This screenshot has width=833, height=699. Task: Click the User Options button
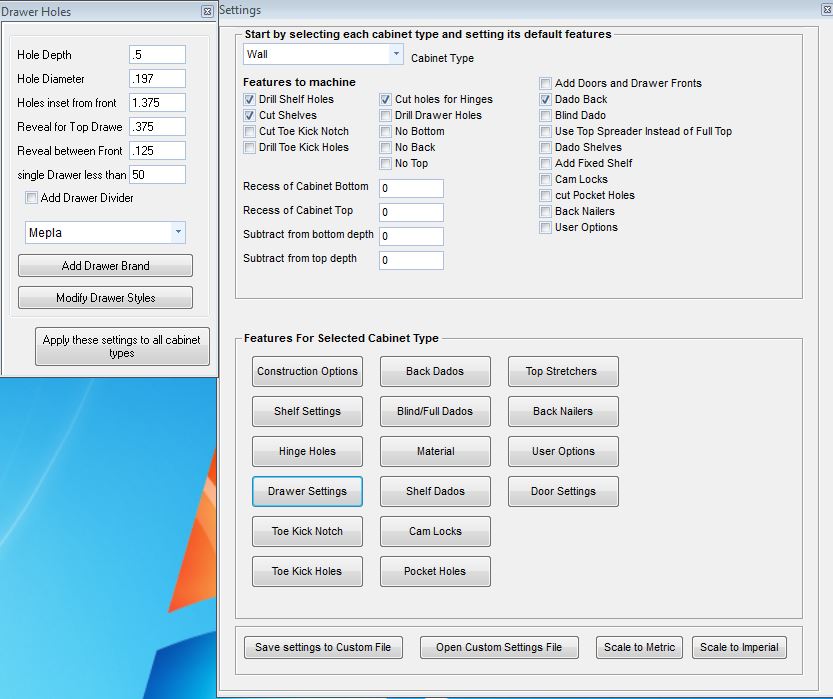pos(563,451)
